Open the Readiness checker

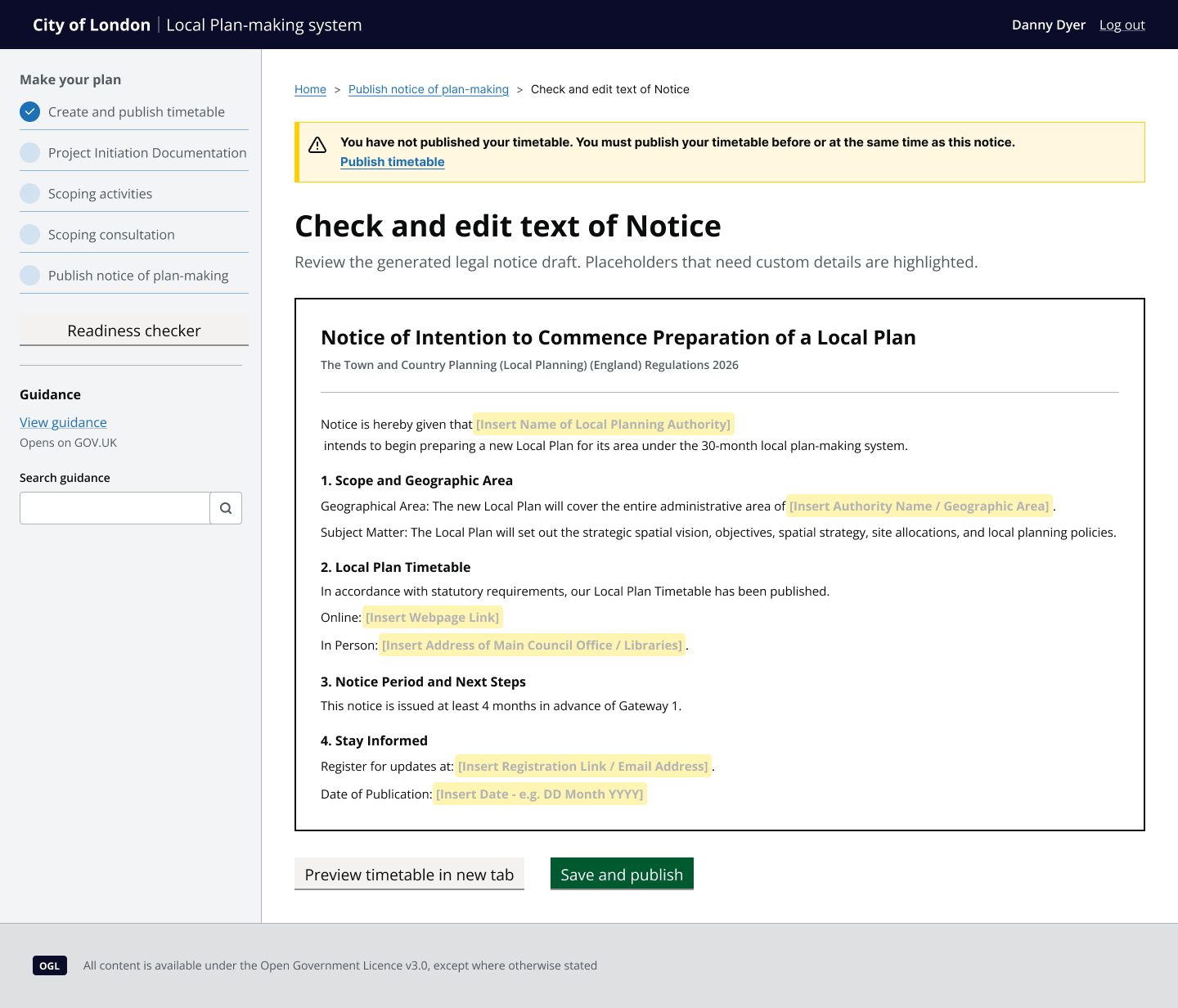pyautogui.click(x=134, y=331)
